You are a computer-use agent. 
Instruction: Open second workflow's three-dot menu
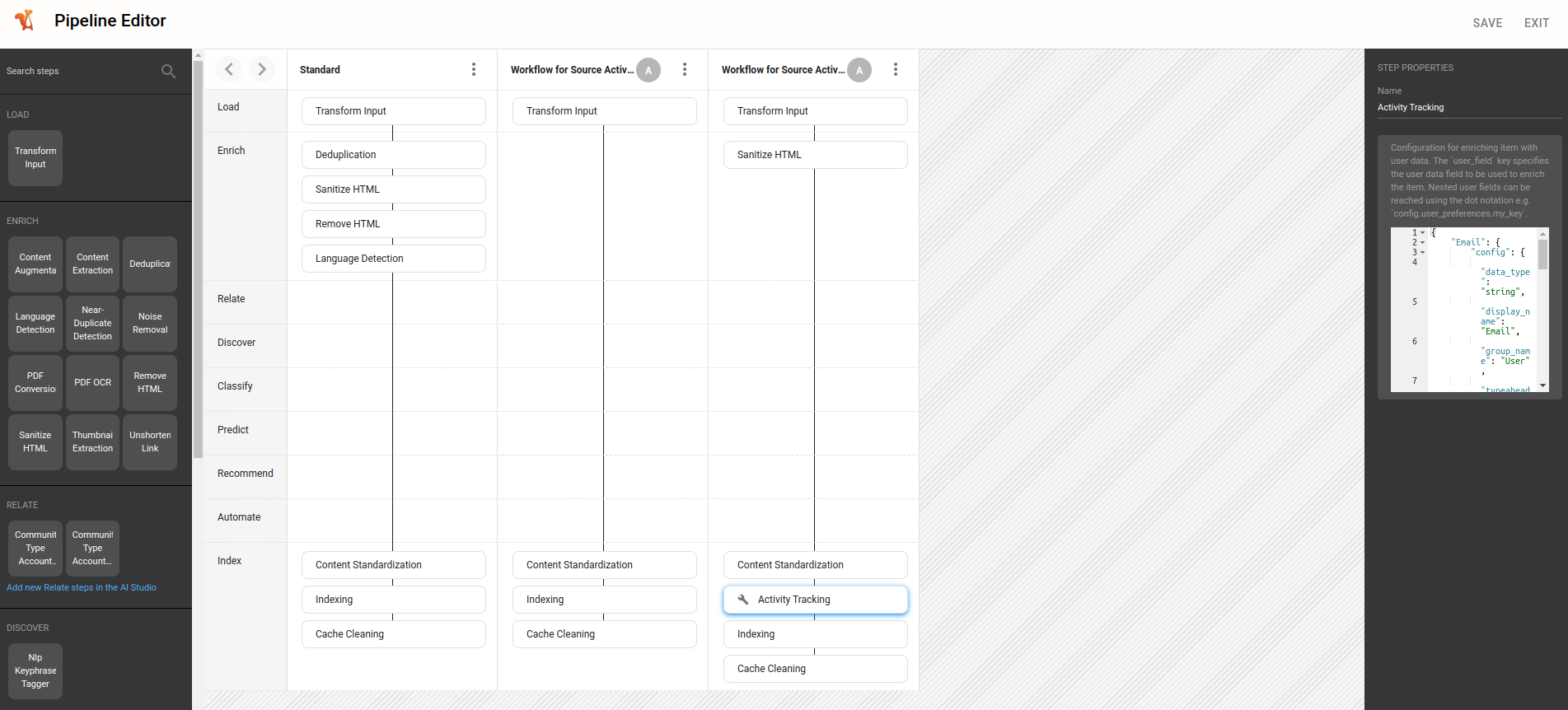point(685,69)
